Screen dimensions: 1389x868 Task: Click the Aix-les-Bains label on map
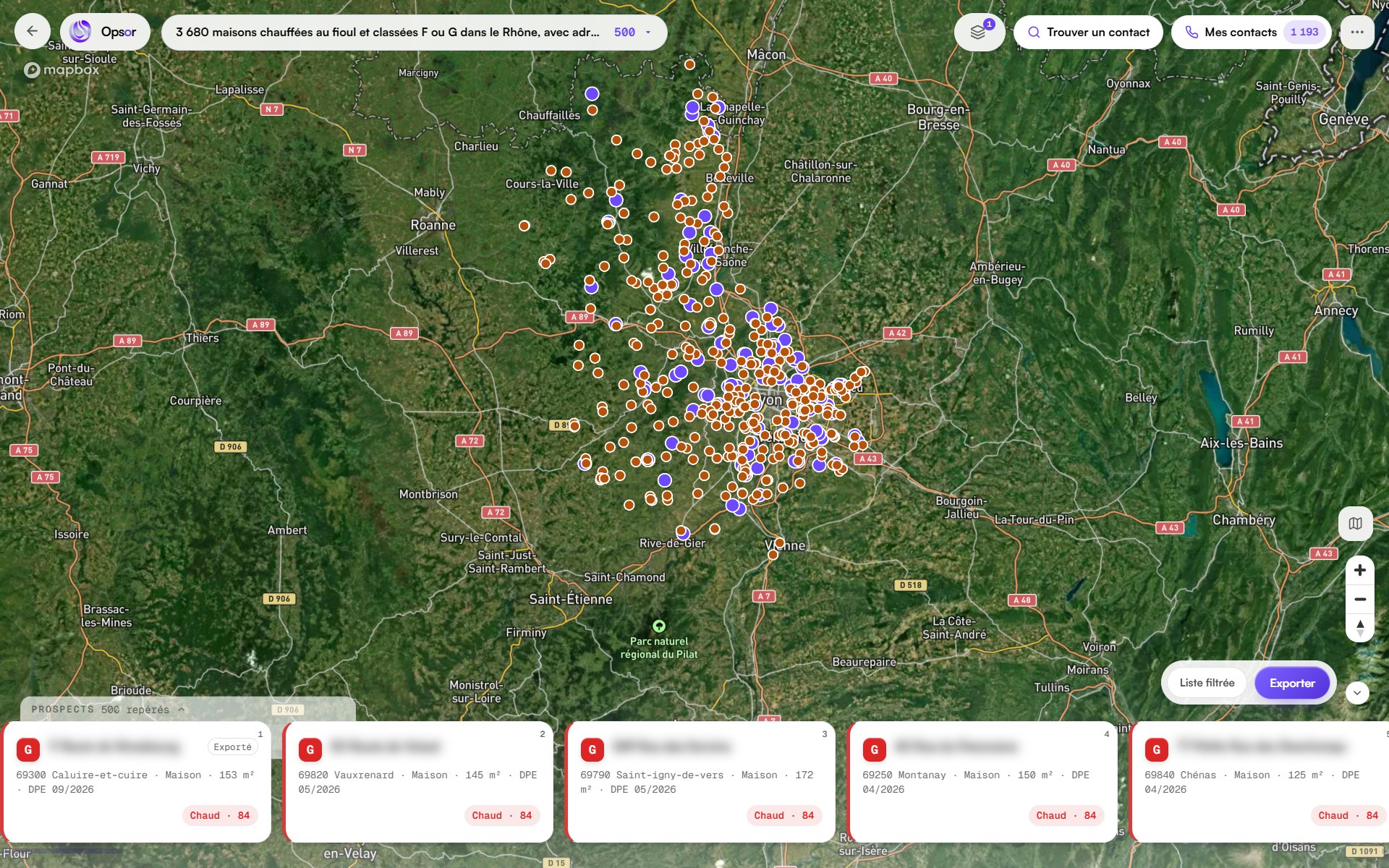(1241, 443)
